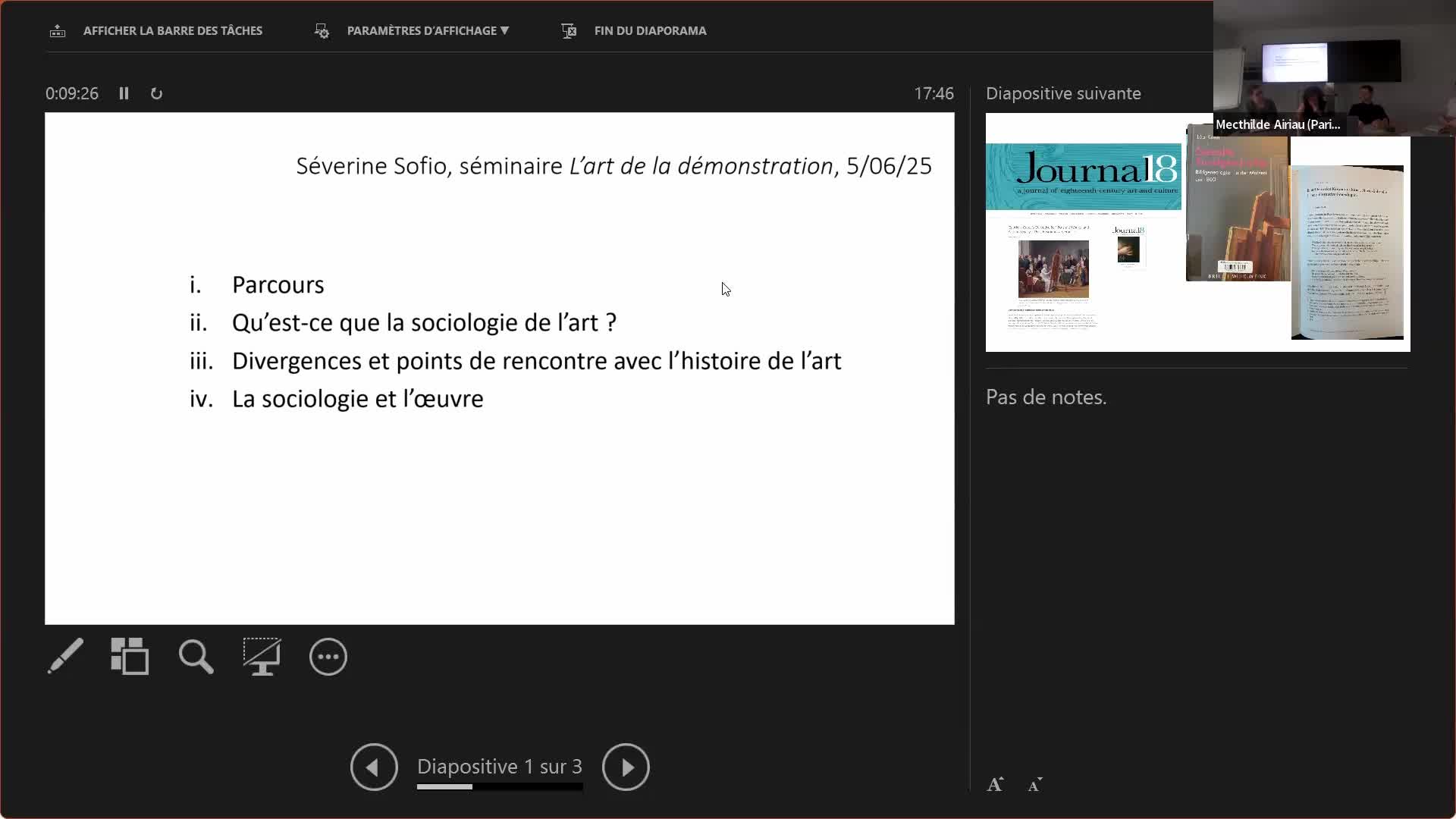Click the display settings gear icon

tap(322, 31)
